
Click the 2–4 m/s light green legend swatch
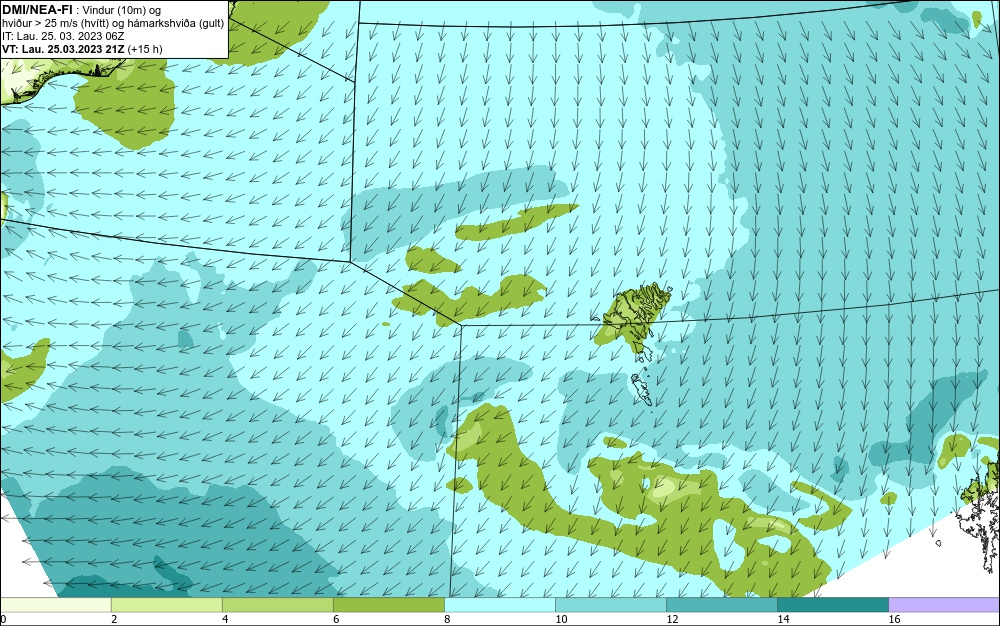point(166,605)
